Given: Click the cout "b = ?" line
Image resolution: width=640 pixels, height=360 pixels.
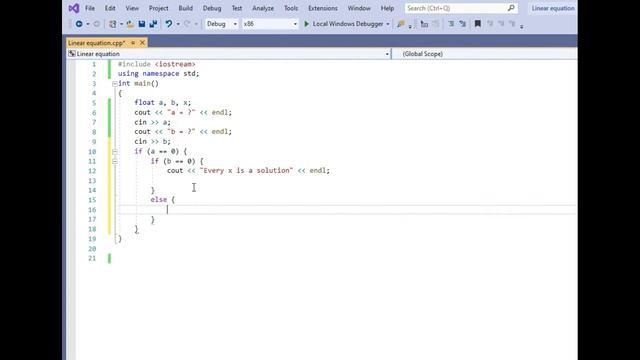Looking at the screenshot, I should coord(183,131).
